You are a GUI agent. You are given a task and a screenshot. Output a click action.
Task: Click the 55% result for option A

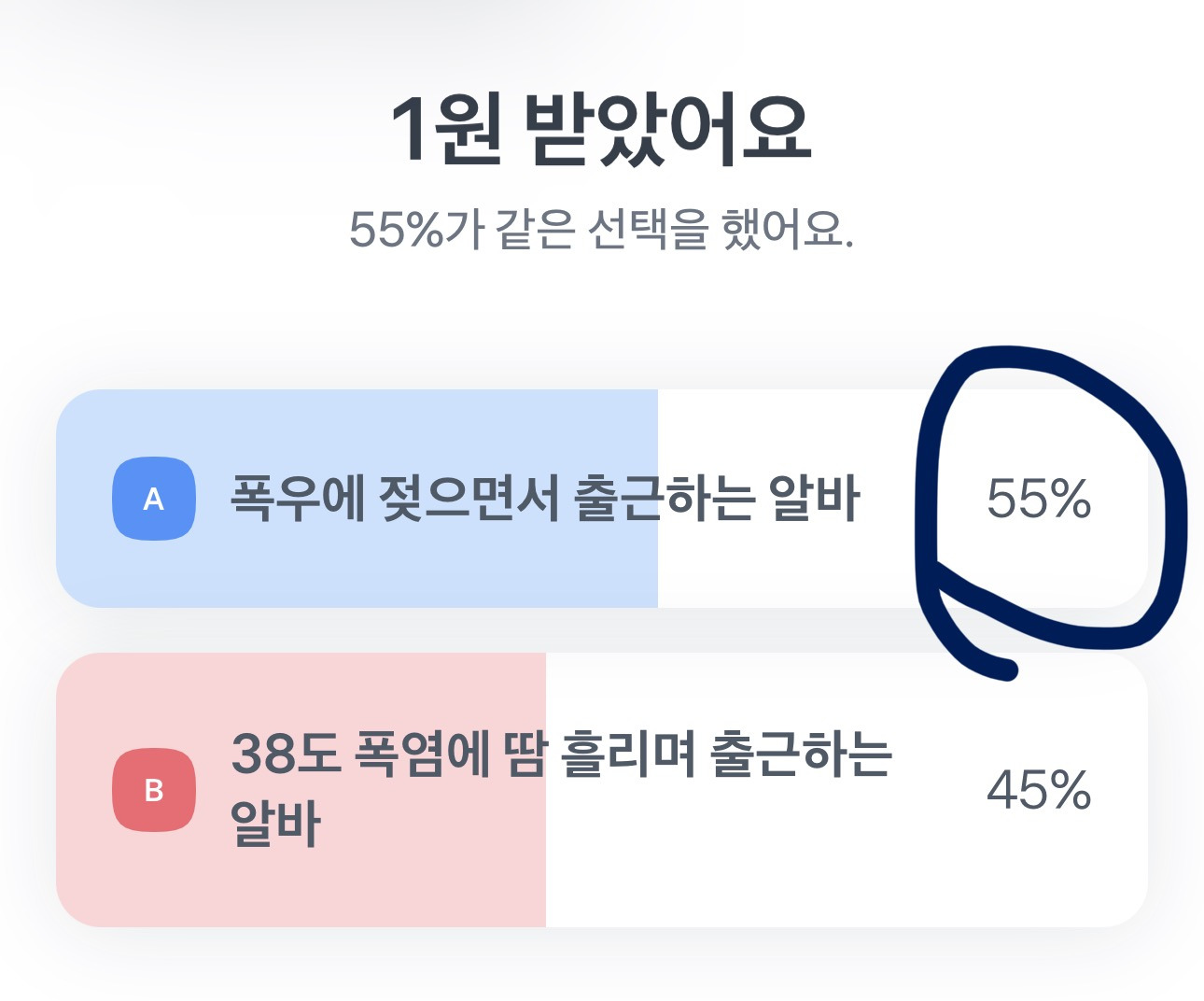point(1038,499)
